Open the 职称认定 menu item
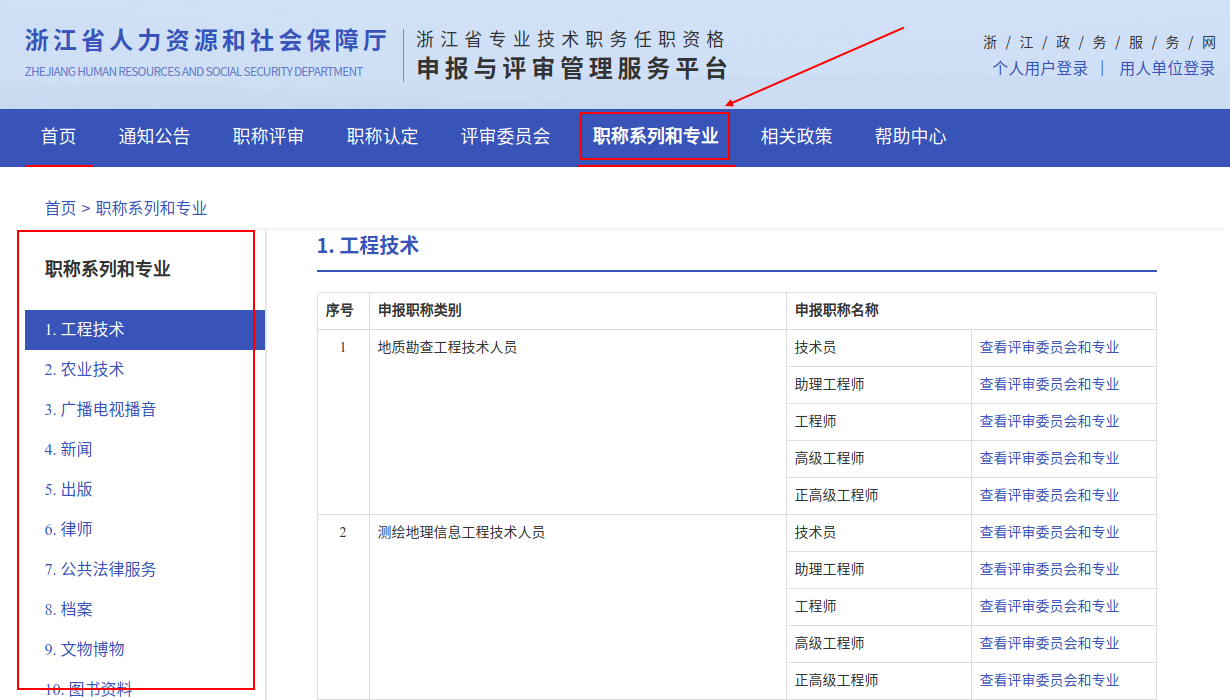This screenshot has height=700, width=1230. tap(382, 137)
